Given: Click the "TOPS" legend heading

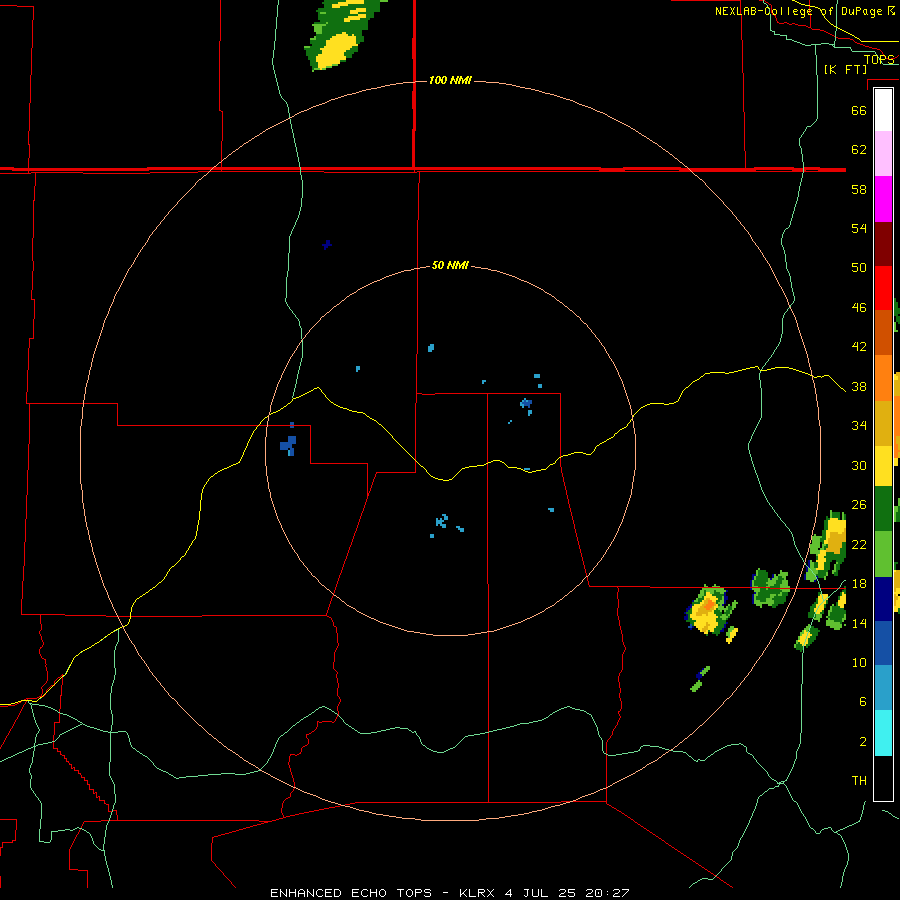Looking at the screenshot, I should (x=879, y=59).
